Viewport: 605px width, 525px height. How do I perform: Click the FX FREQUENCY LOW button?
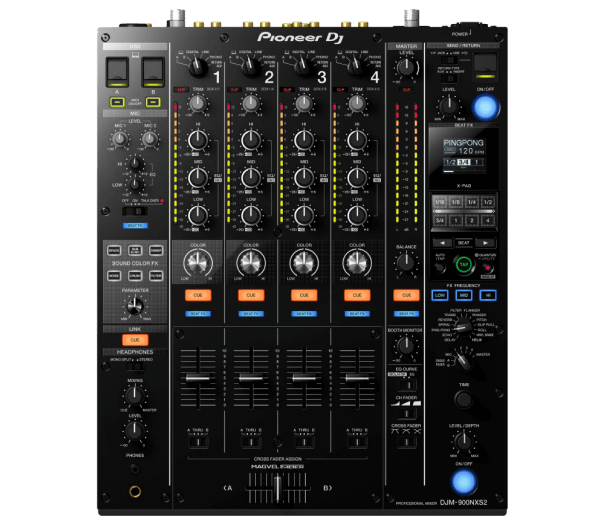(440, 295)
